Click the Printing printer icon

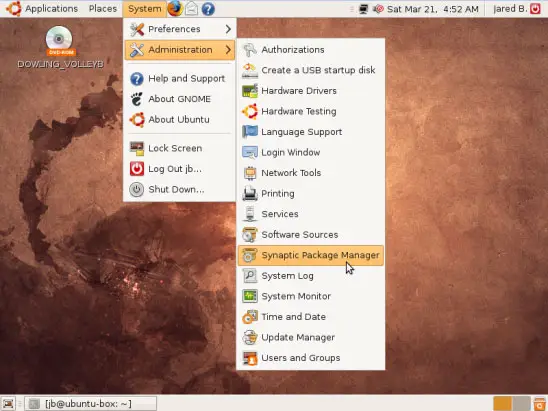[x=250, y=194]
